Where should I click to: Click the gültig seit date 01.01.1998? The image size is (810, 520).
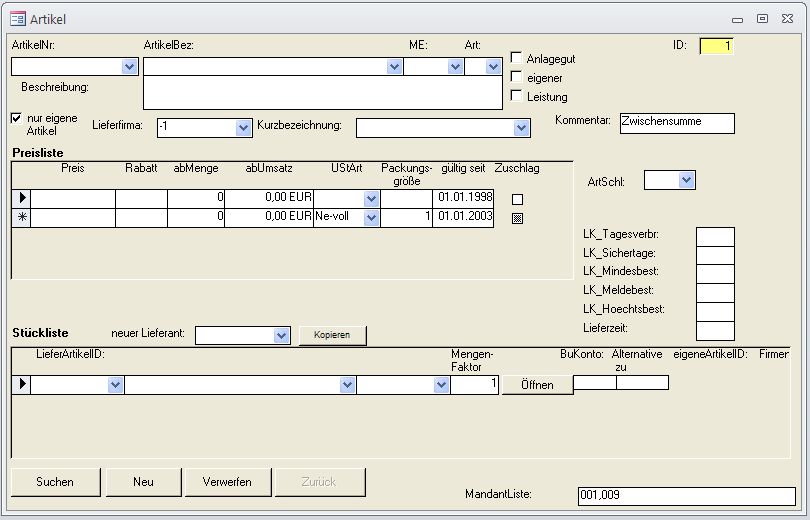click(463, 198)
